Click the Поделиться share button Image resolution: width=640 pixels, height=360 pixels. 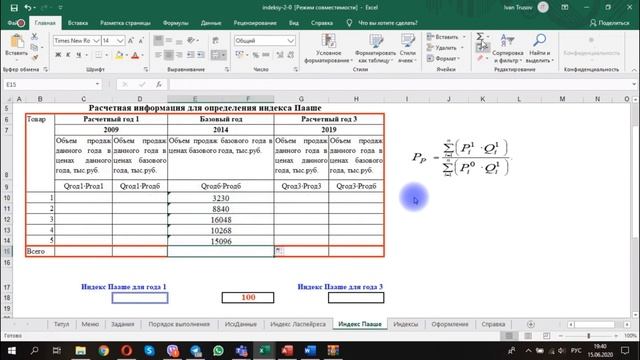click(x=609, y=23)
